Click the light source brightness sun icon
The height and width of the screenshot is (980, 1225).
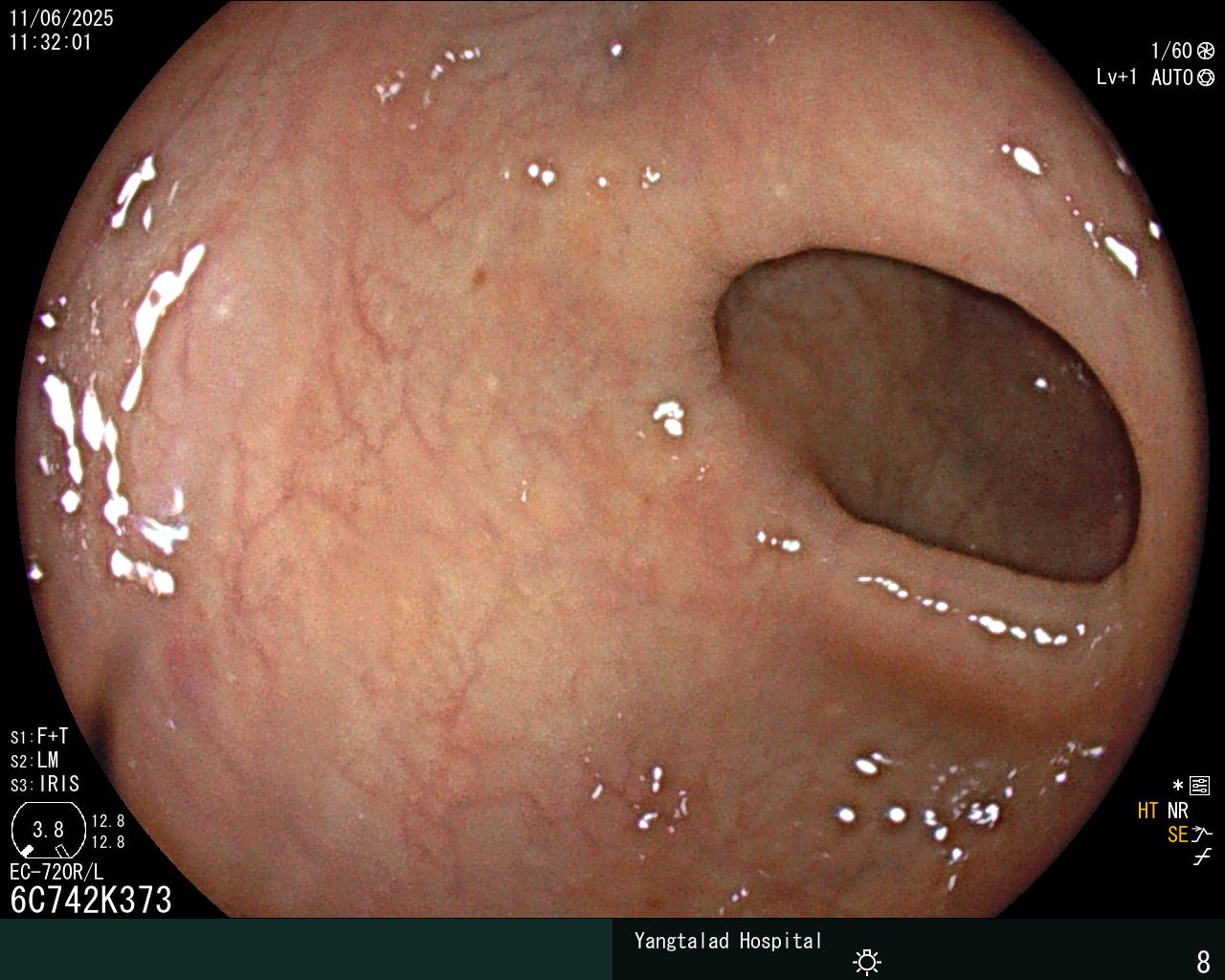[867, 961]
